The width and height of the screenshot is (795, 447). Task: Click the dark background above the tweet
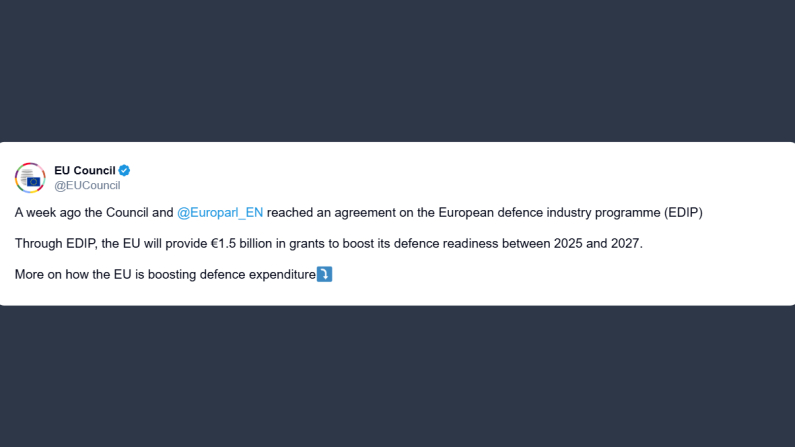click(x=397, y=70)
